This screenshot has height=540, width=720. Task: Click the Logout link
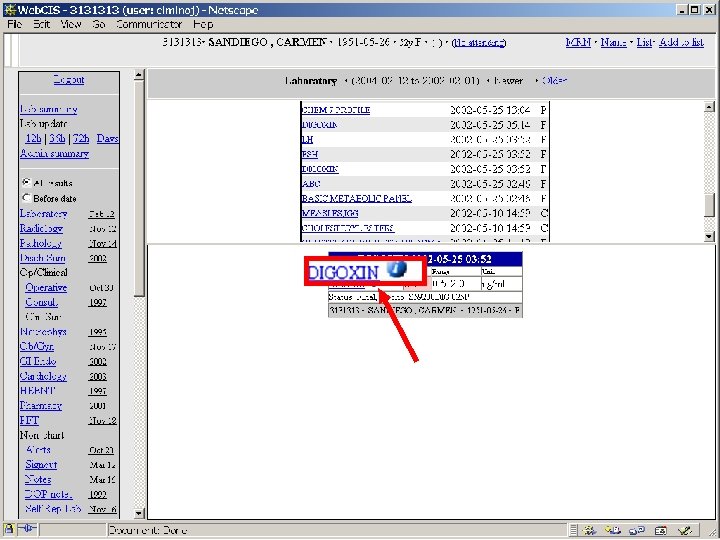69,79
